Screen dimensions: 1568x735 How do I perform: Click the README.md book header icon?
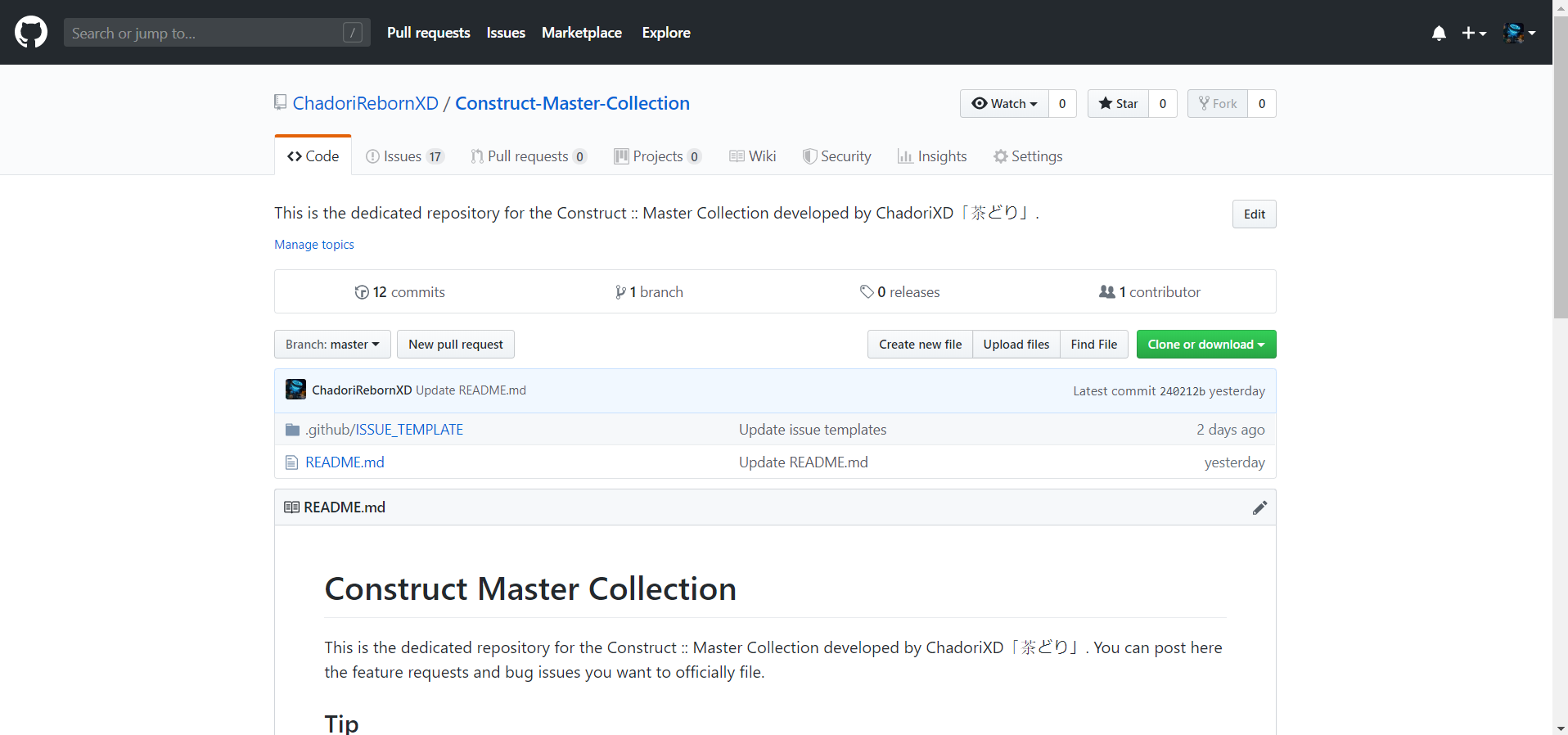pyautogui.click(x=291, y=507)
